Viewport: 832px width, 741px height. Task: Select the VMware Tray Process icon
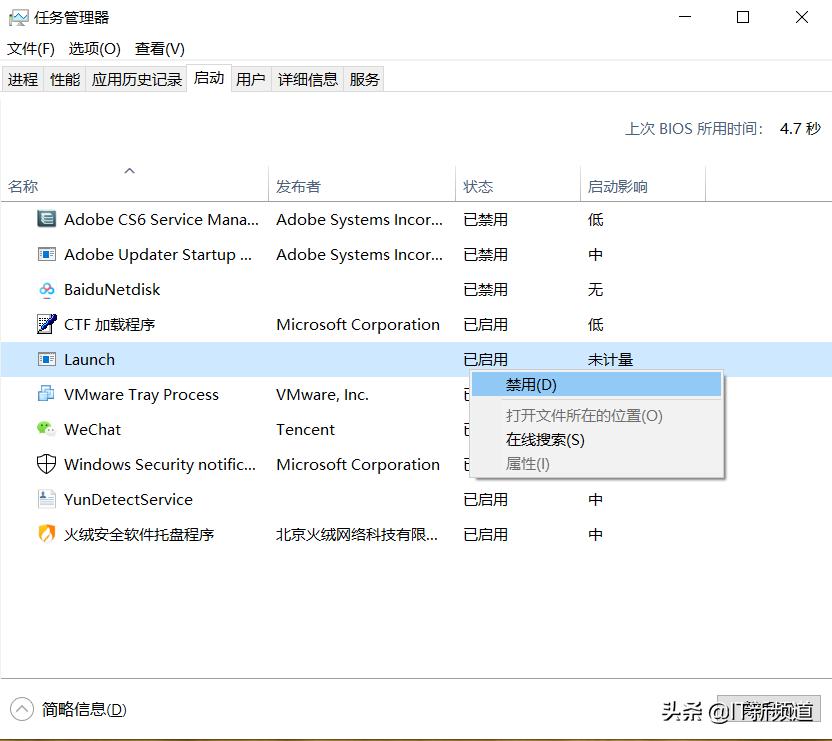pyautogui.click(x=46, y=394)
